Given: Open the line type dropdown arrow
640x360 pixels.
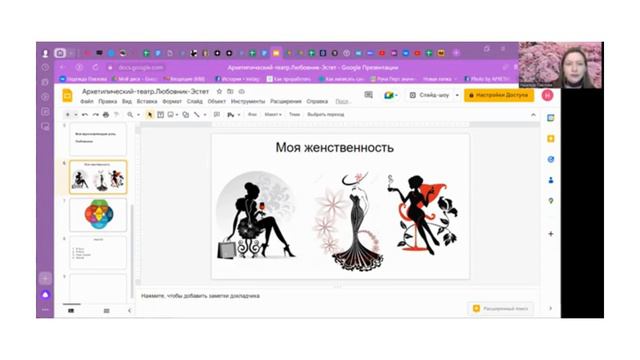Looking at the screenshot, I should pos(205,115).
